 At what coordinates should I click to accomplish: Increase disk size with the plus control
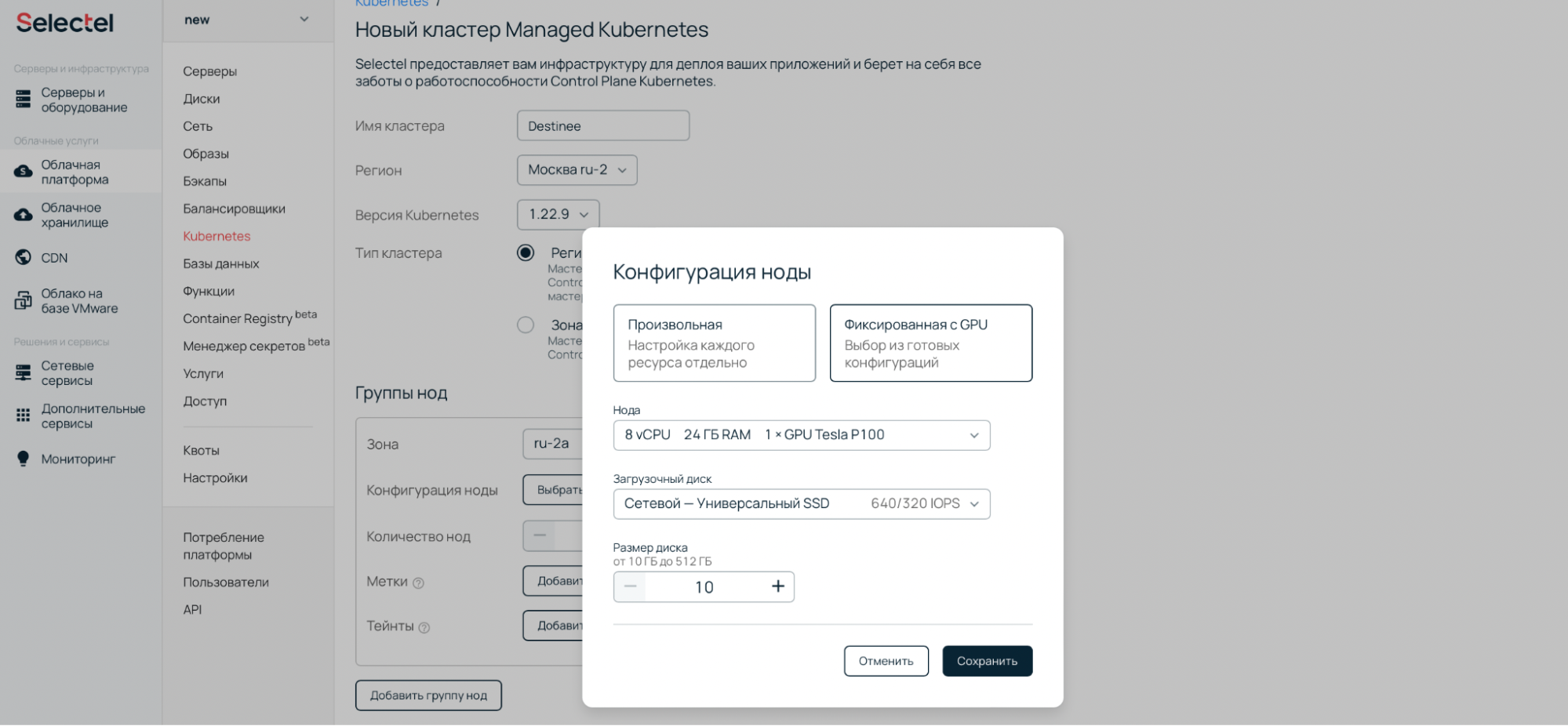click(x=777, y=586)
